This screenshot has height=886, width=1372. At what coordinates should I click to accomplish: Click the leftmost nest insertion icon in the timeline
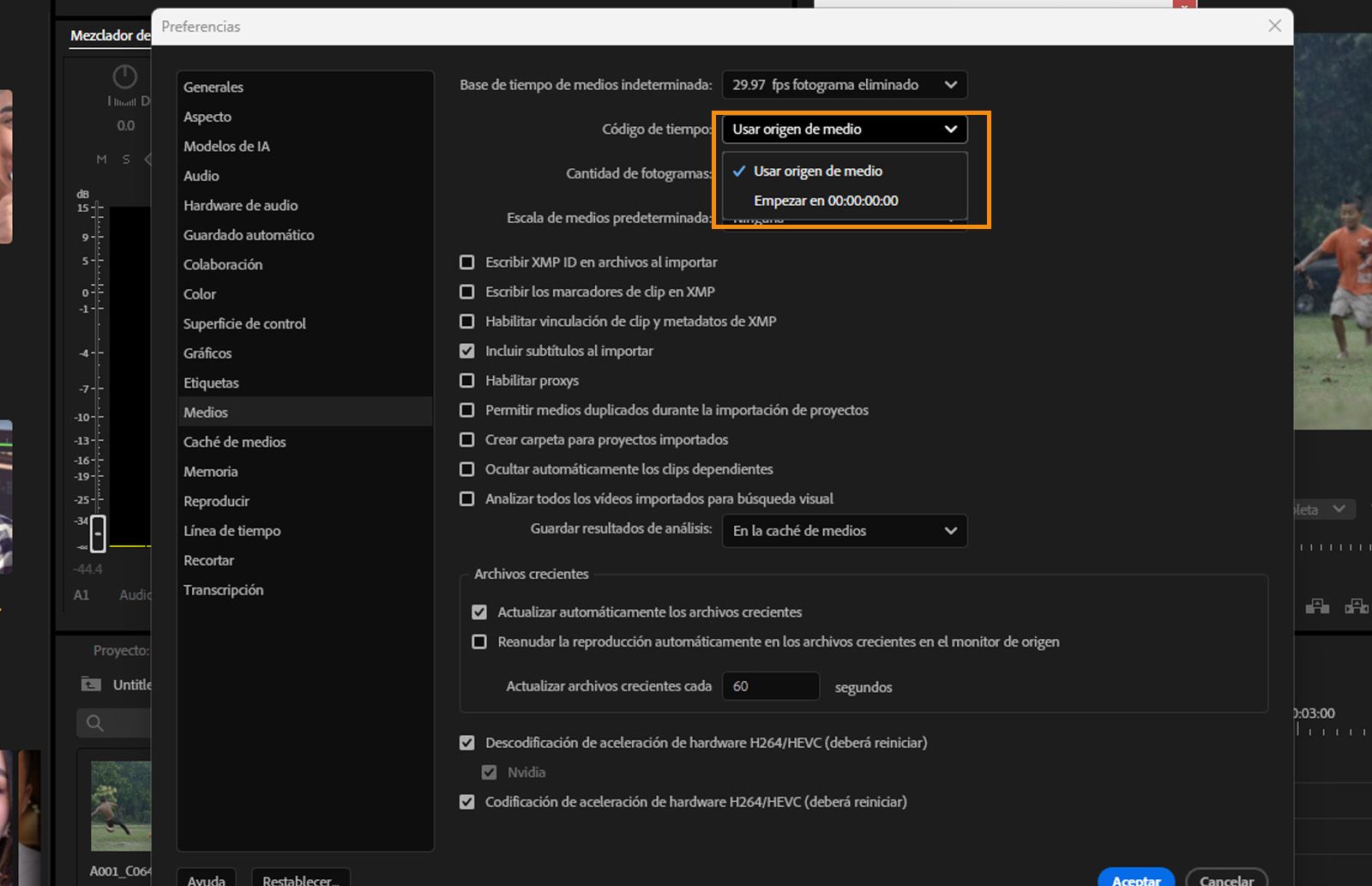tap(1317, 606)
